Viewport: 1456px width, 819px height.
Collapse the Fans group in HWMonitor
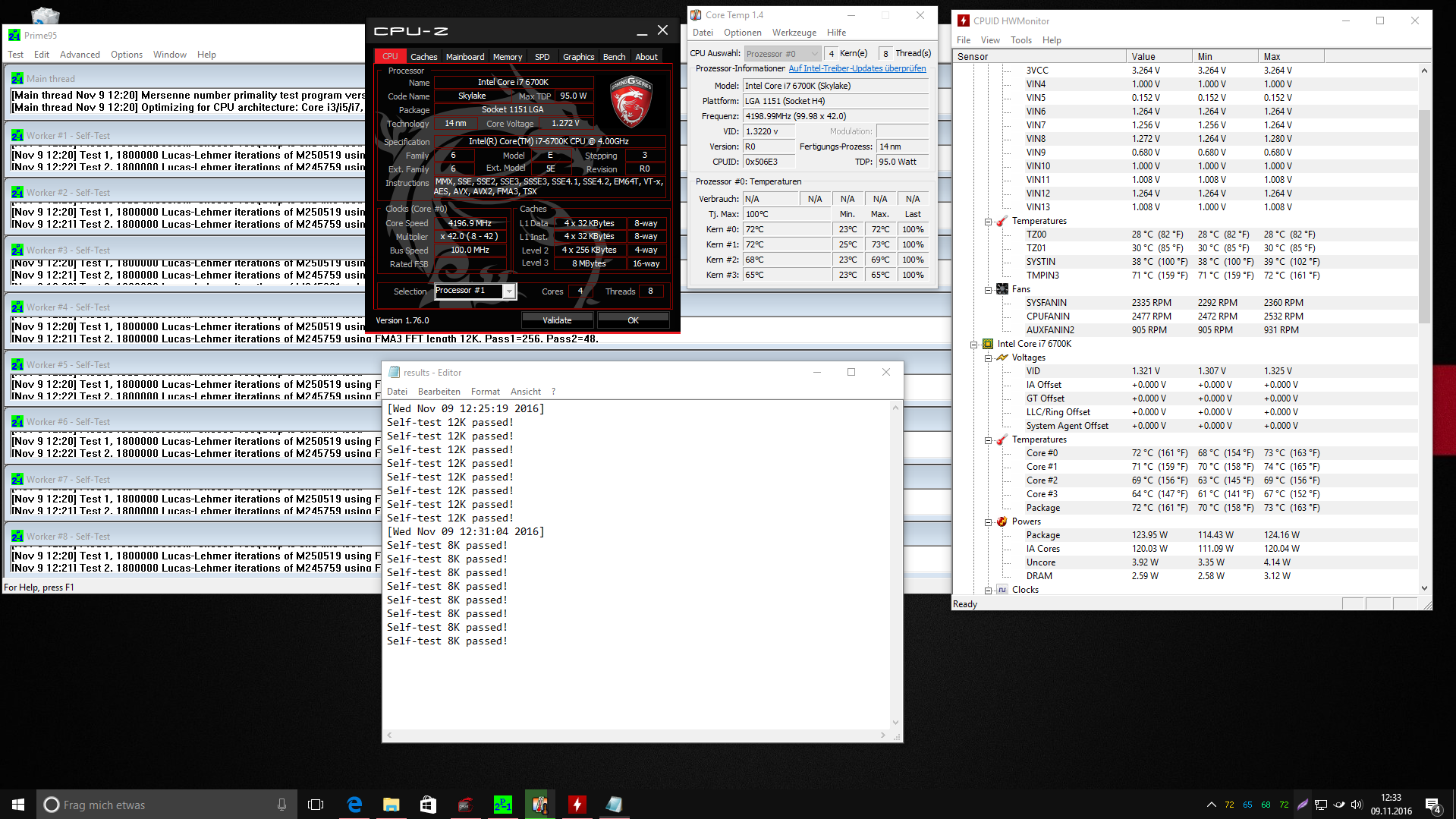(988, 289)
